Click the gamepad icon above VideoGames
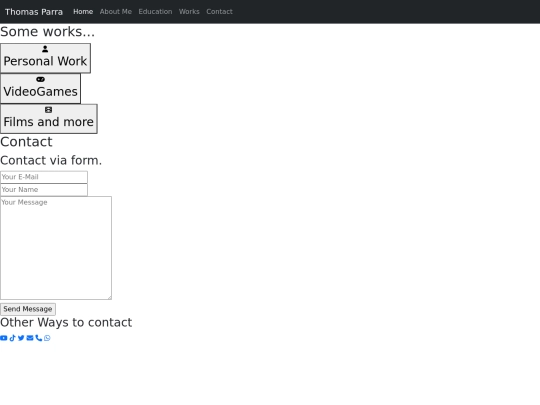The image size is (540, 405). coord(40,79)
